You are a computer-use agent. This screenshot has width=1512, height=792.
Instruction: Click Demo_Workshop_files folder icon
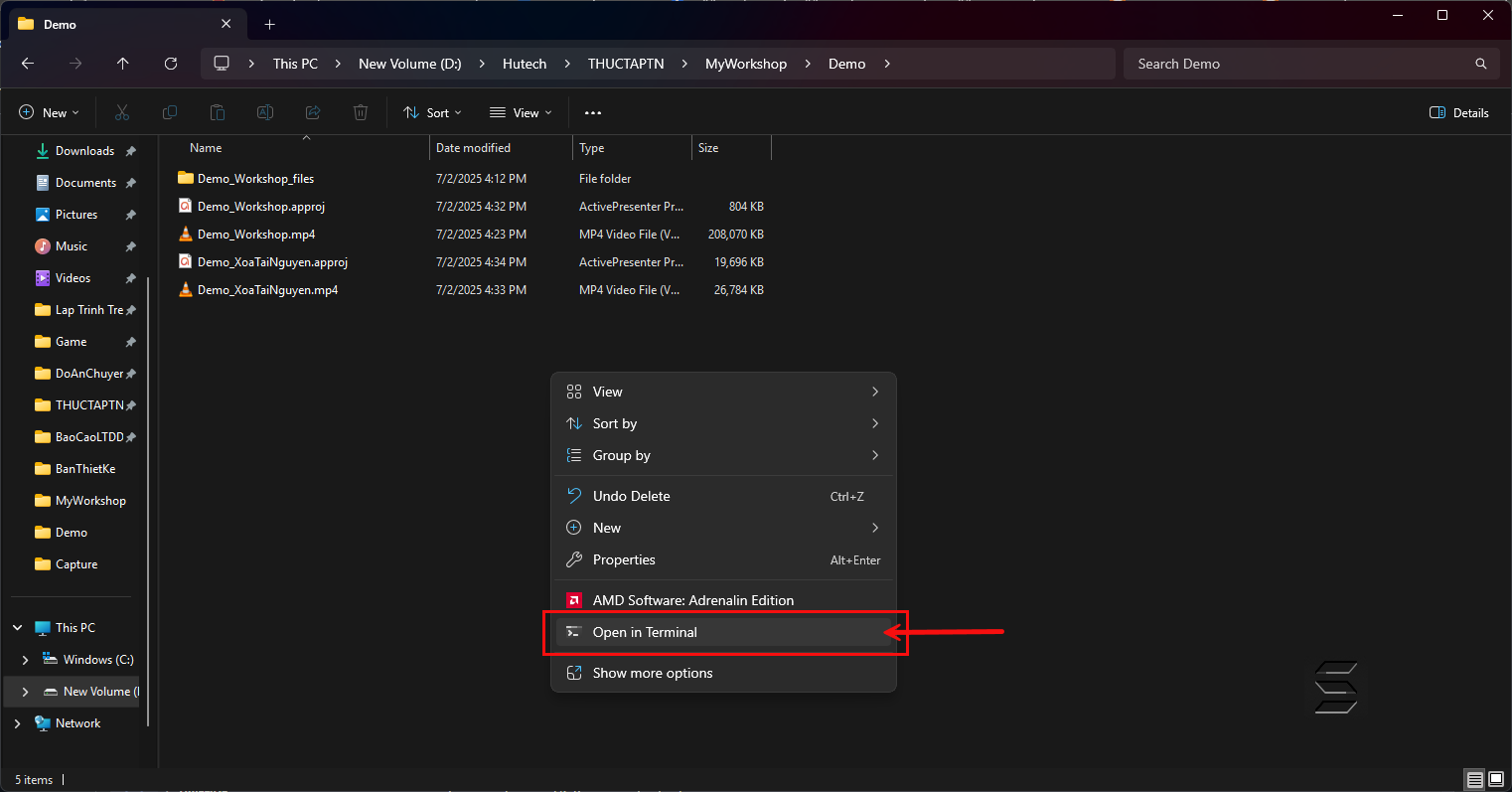(185, 179)
